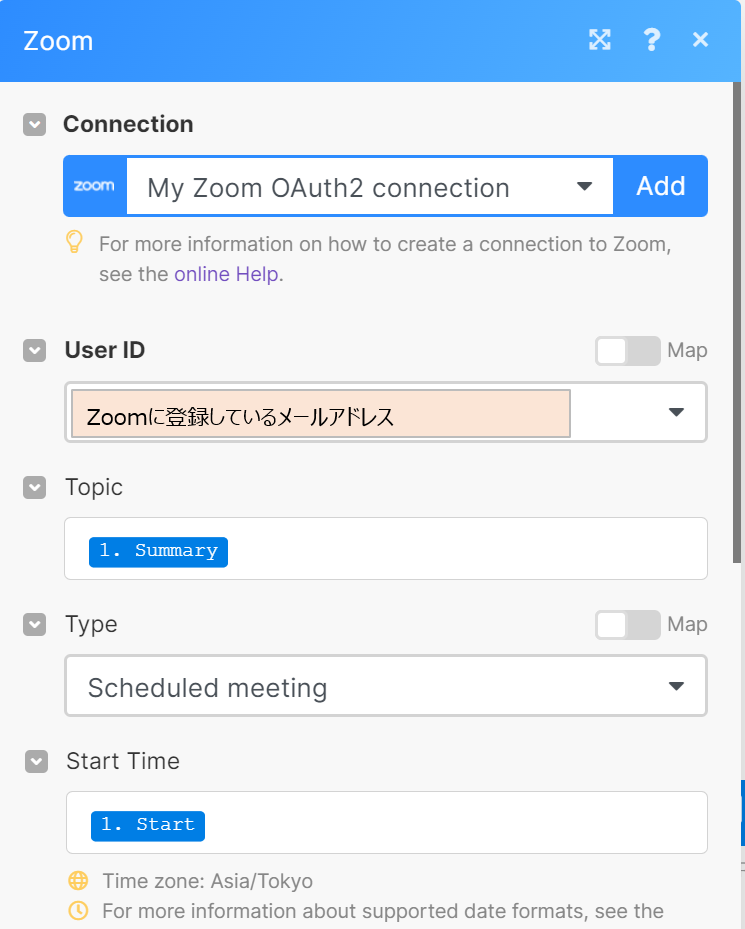Screen dimensions: 745x929
Task: Click the Topic input field
Action: coord(386,549)
